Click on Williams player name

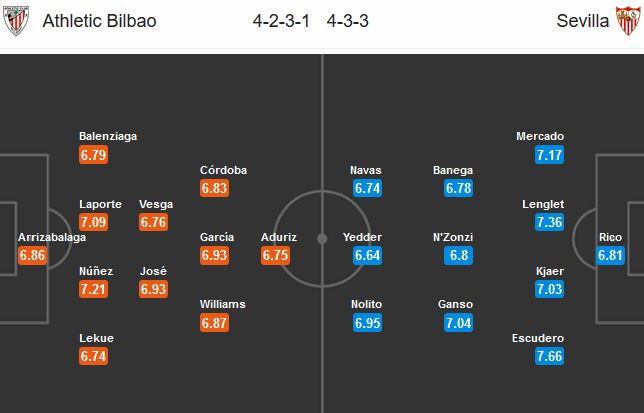(223, 304)
